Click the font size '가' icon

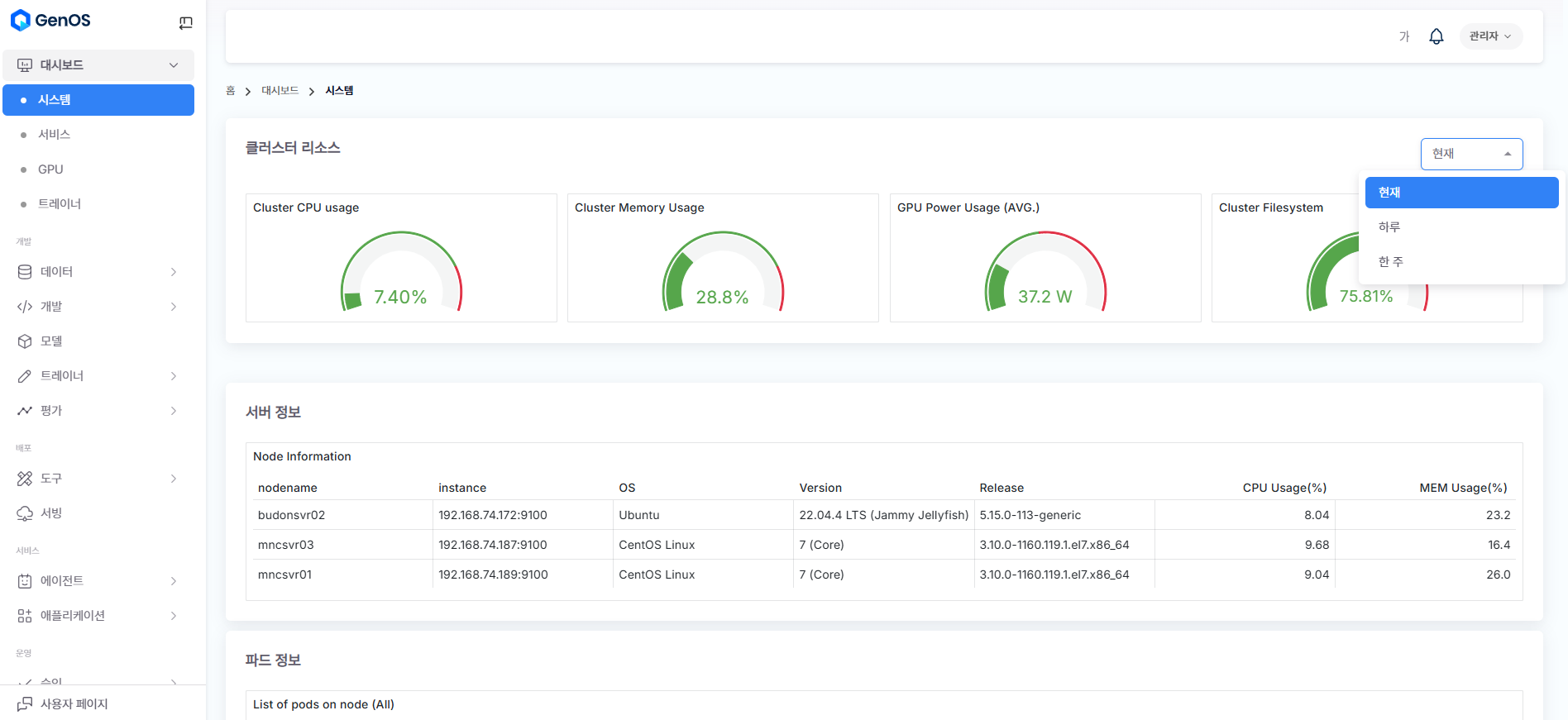pos(1403,36)
